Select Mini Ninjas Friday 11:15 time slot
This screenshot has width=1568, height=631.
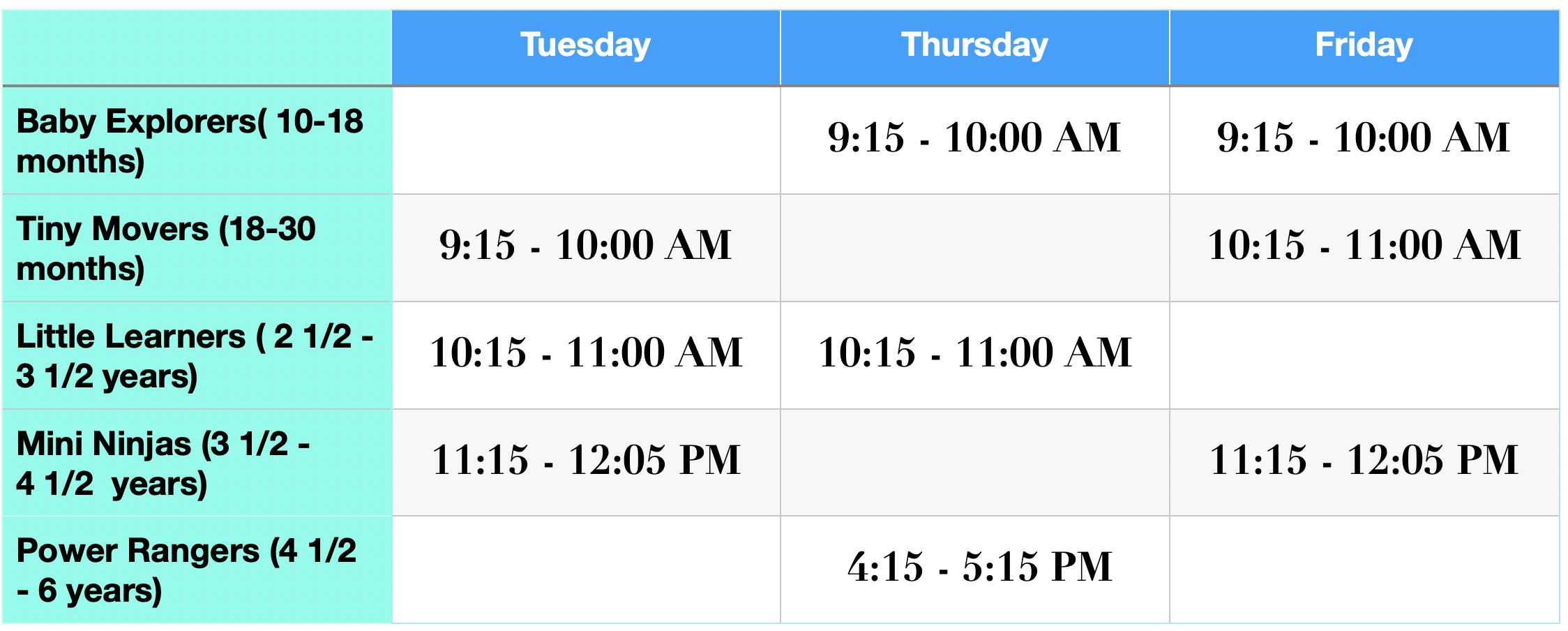(x=1364, y=460)
